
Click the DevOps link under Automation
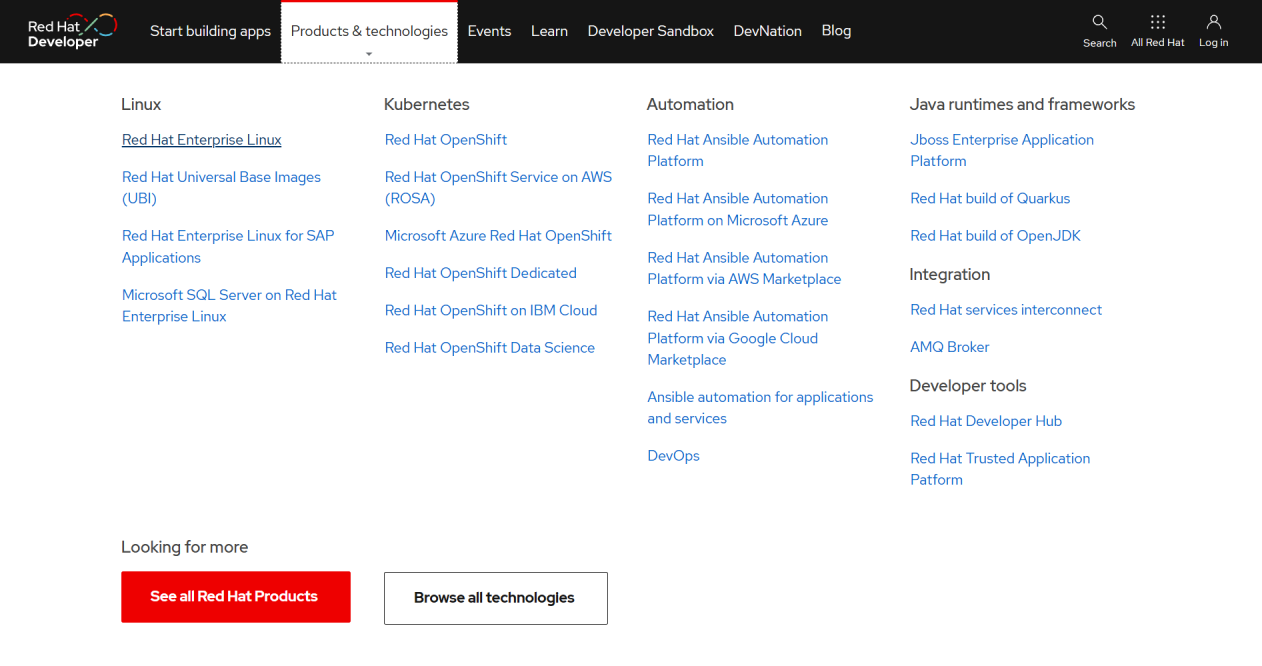point(673,456)
